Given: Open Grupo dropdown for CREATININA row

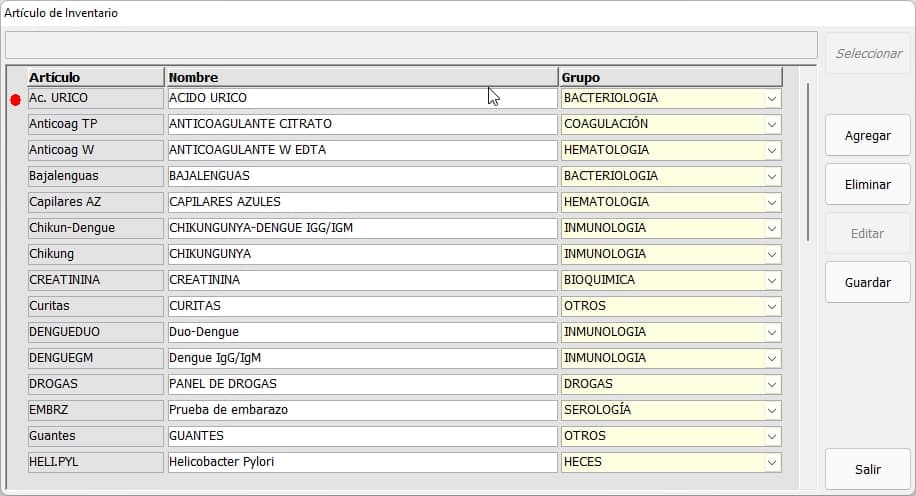Looking at the screenshot, I should click(x=772, y=280).
